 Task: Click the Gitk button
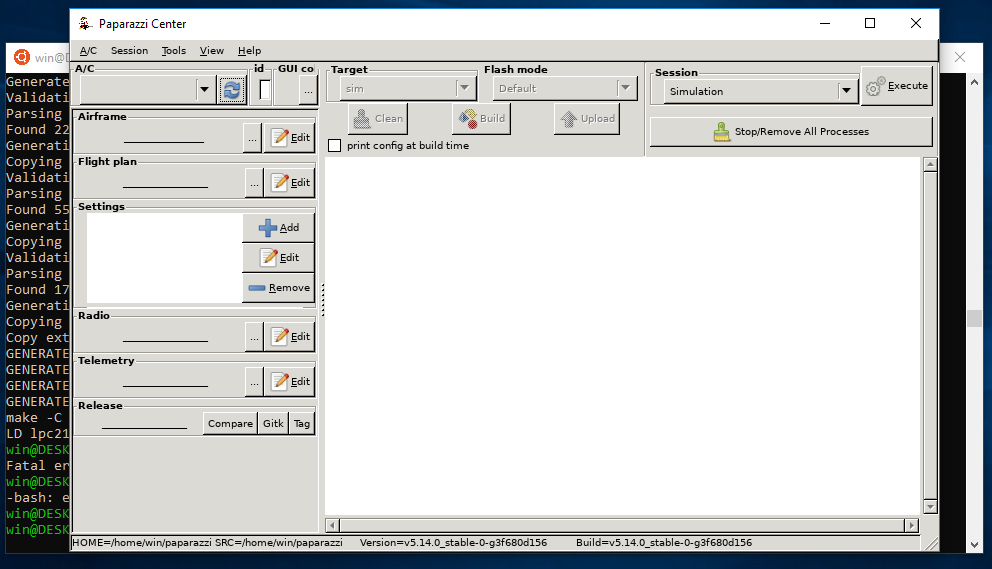pyautogui.click(x=273, y=423)
